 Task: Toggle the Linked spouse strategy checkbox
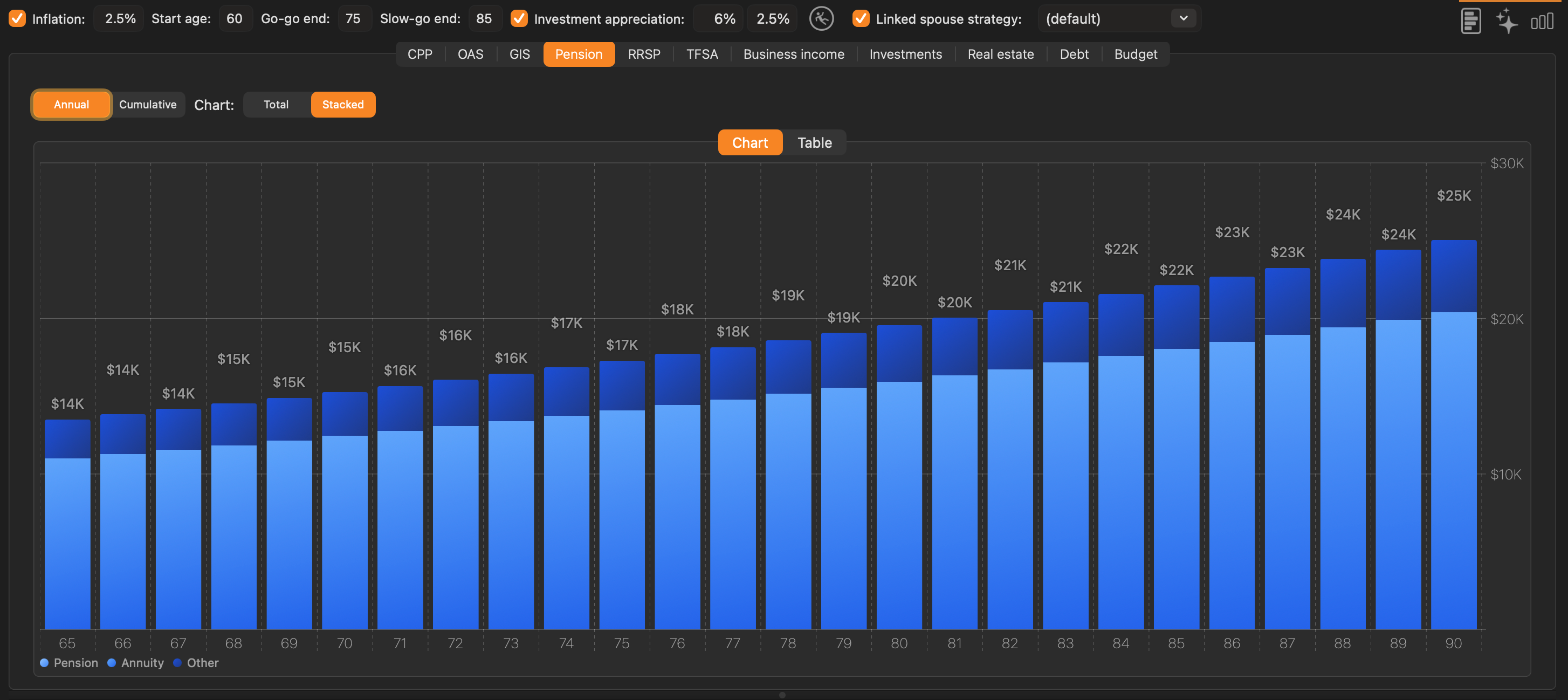click(861, 18)
